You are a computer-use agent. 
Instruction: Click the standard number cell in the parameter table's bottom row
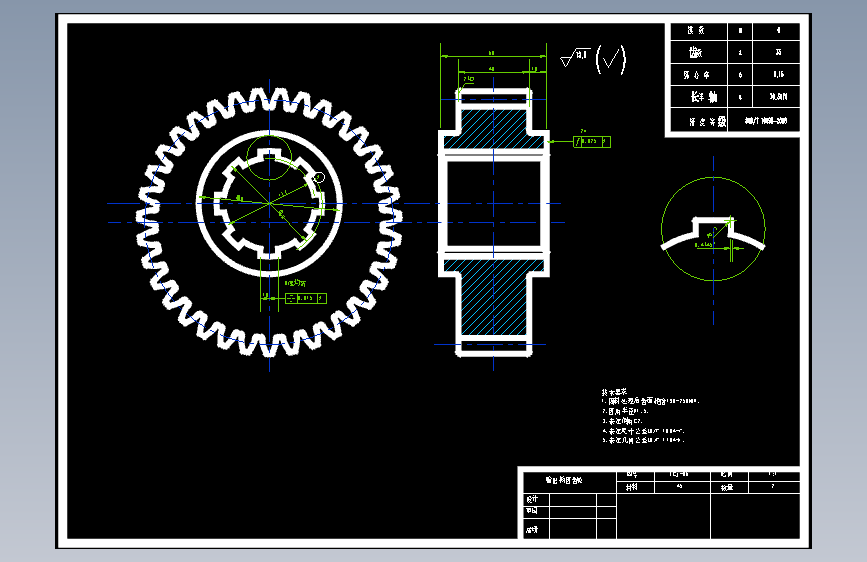(765, 121)
